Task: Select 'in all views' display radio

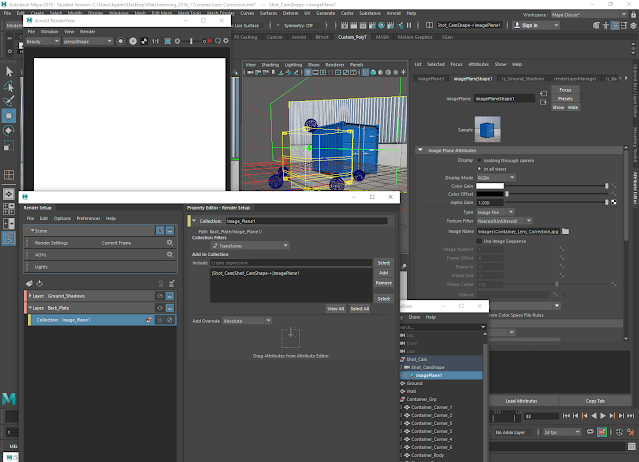Action: 480,169
